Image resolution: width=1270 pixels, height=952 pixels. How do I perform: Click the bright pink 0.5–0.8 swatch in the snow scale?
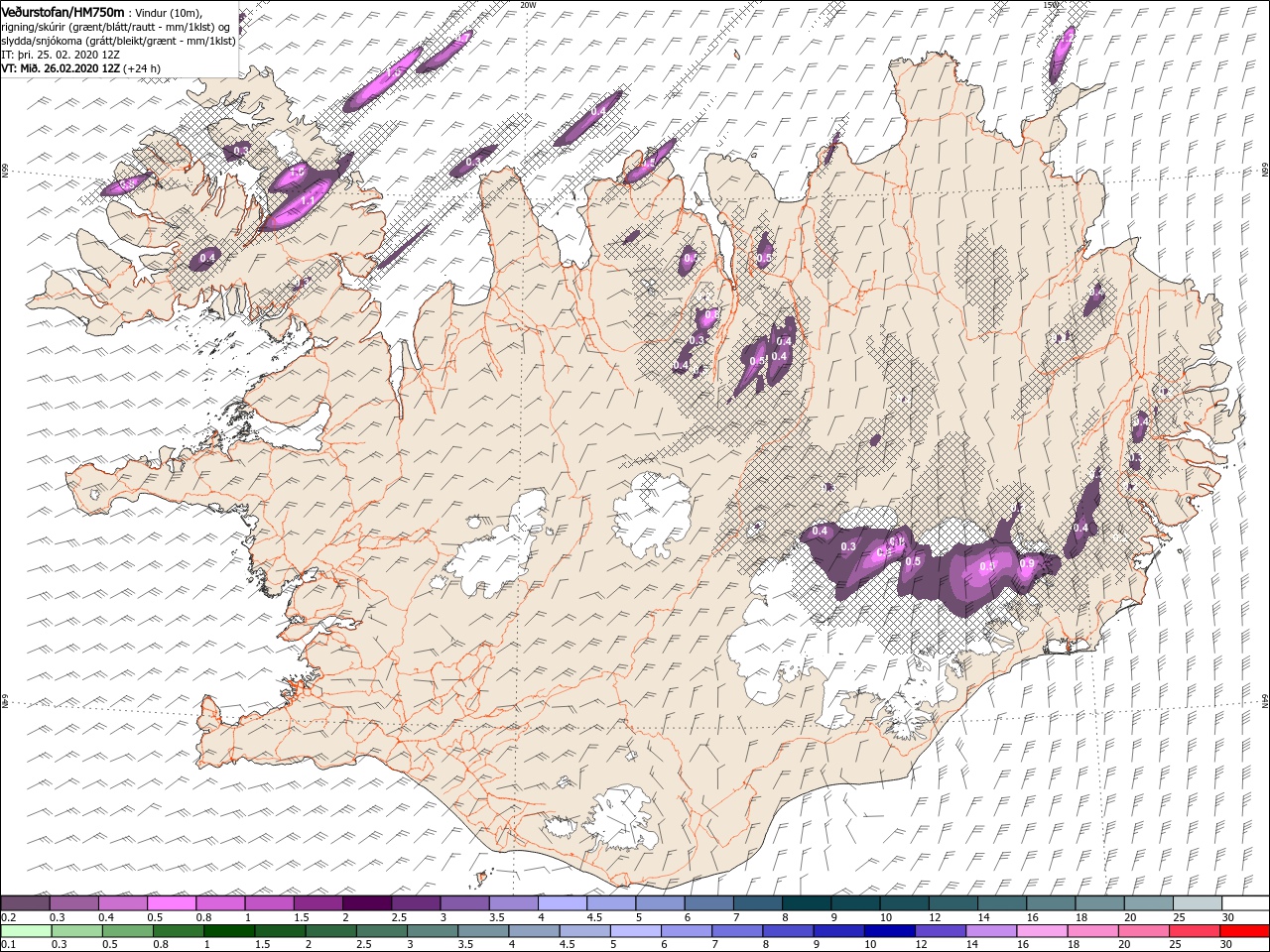pos(172,903)
